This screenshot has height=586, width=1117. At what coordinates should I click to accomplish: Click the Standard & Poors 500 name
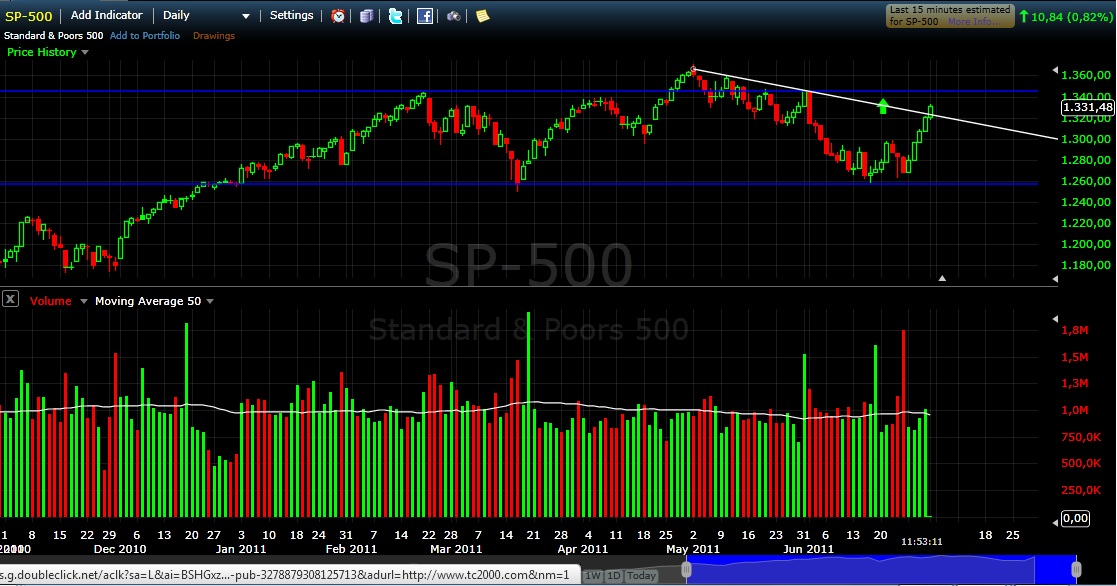click(x=53, y=36)
